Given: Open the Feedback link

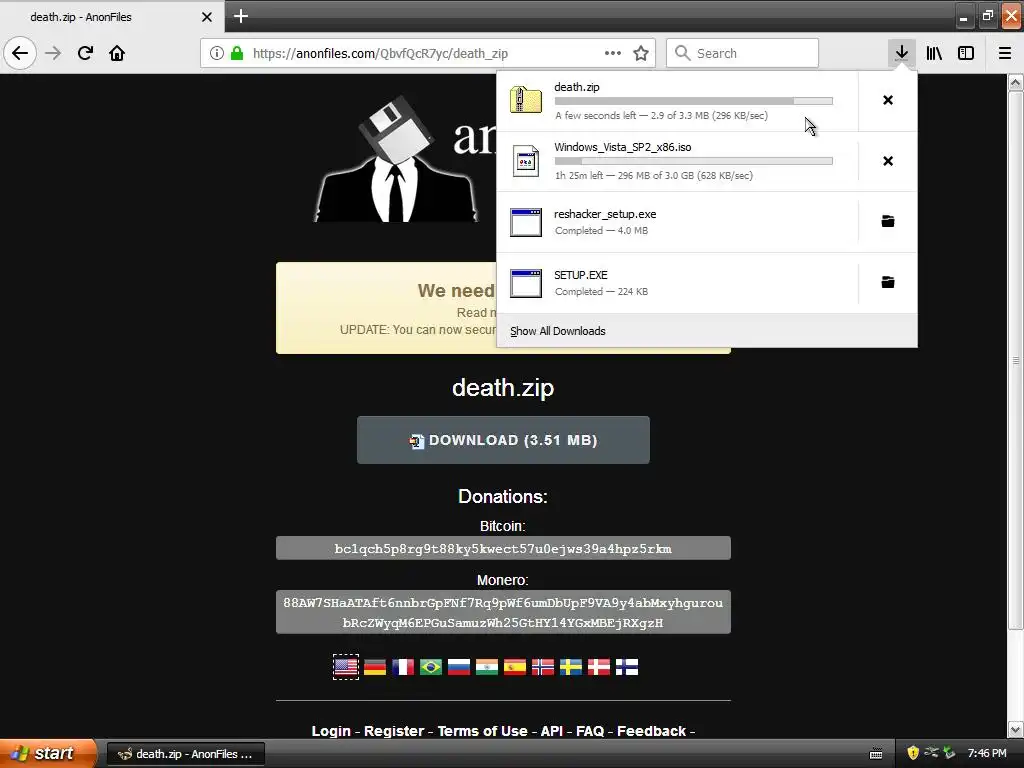Looking at the screenshot, I should coord(651,731).
